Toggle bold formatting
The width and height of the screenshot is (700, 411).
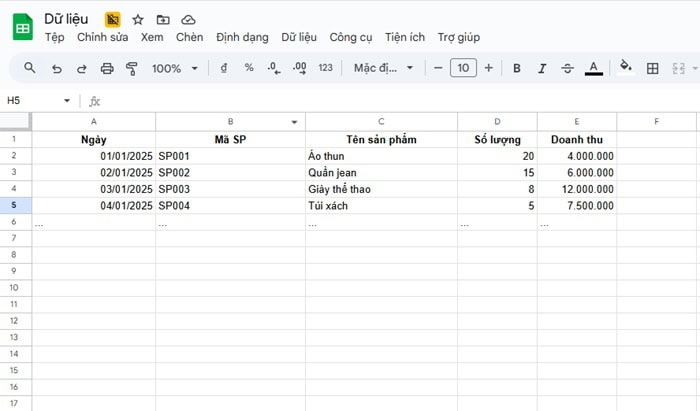[517, 68]
